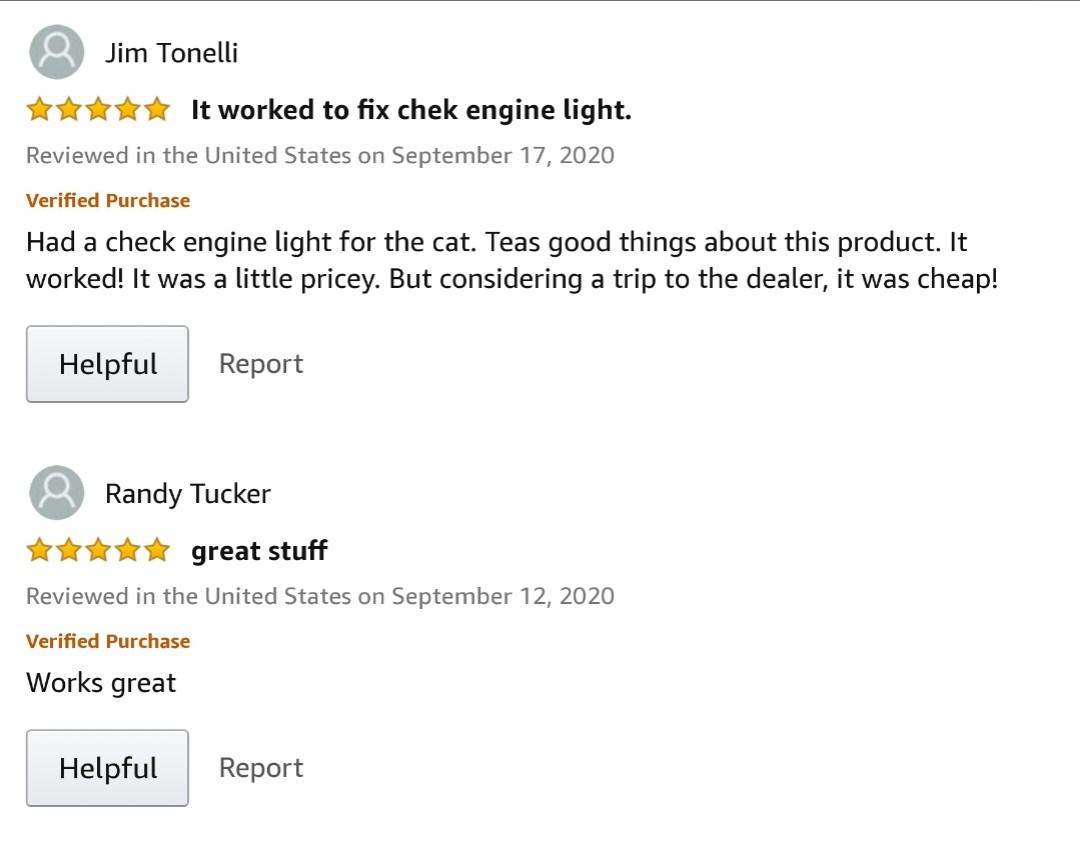The image size is (1080, 851).
Task: Click Verified Purchase on Jim Tonelli's review
Action: tap(108, 201)
